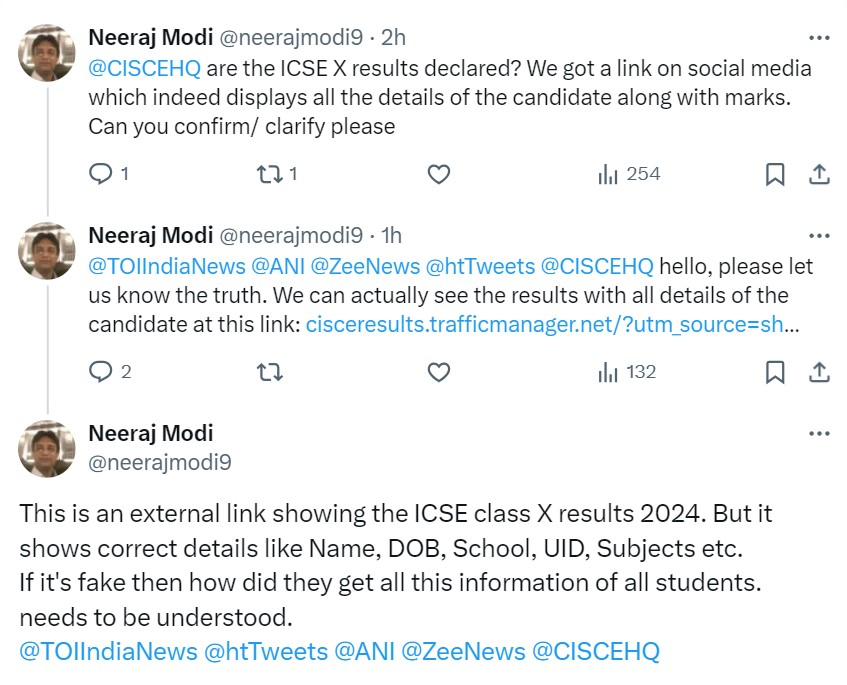Open more options on second tweet

(x=818, y=236)
